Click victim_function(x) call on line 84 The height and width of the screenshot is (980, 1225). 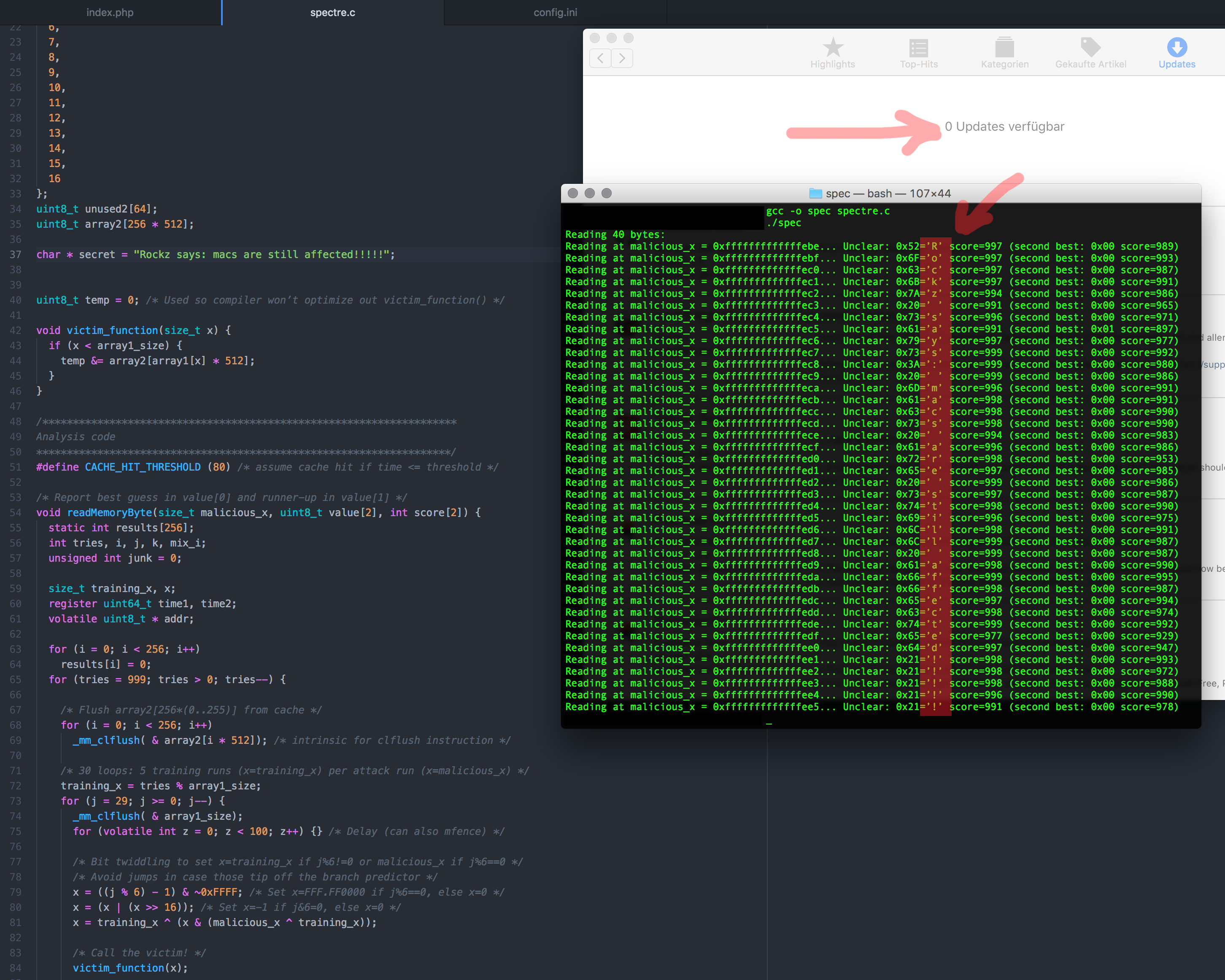pos(130,968)
